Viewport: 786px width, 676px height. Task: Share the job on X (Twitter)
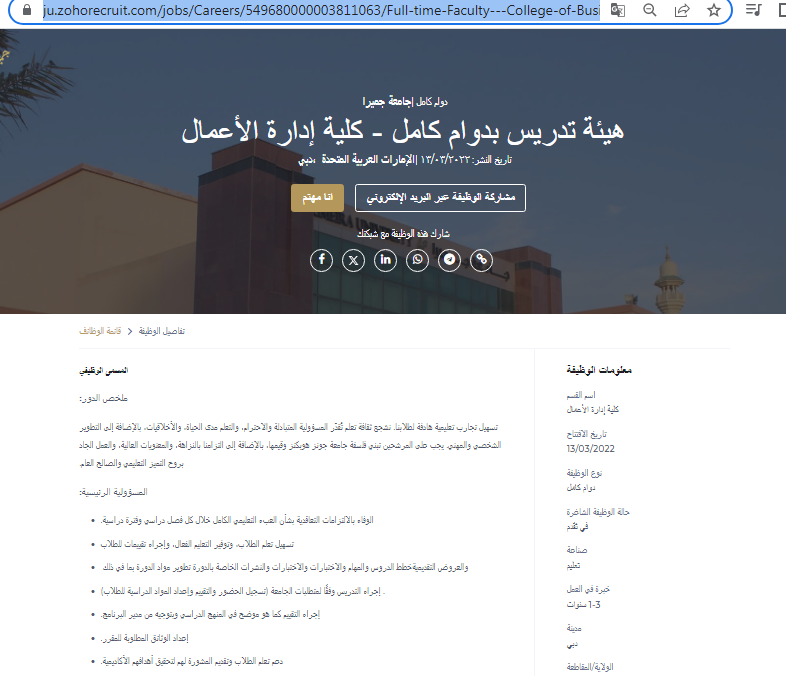(x=353, y=260)
